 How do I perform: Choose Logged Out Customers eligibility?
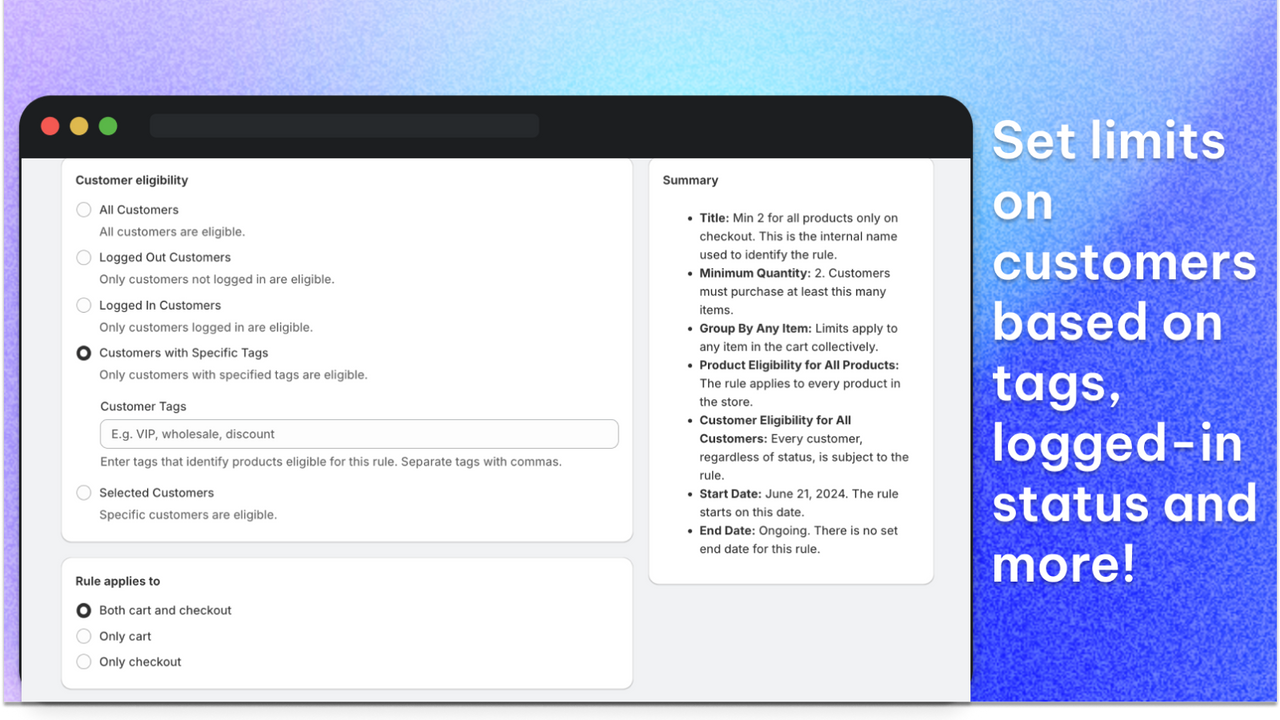83,257
